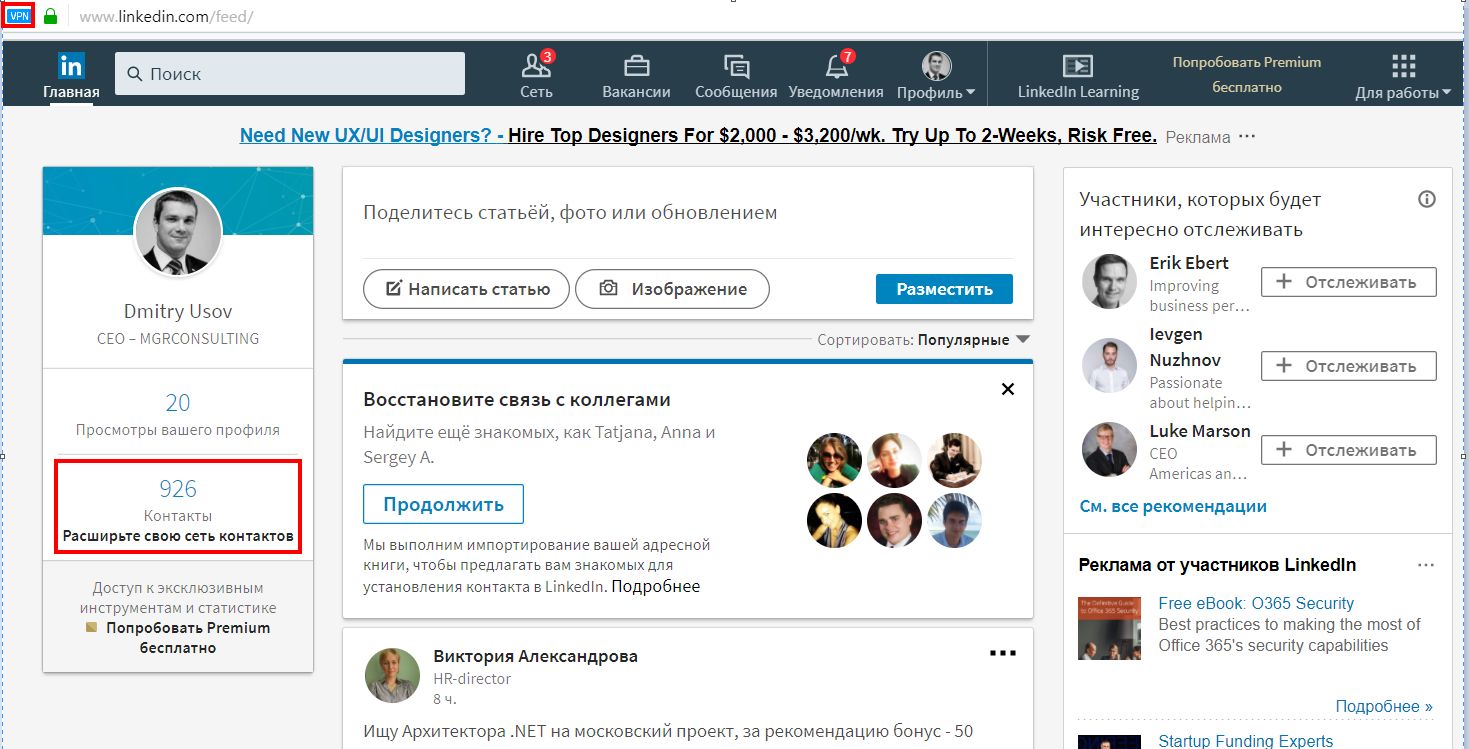1469x749 pixels.
Task: Click Расширьте свою сеть контактов text
Action: [178, 537]
